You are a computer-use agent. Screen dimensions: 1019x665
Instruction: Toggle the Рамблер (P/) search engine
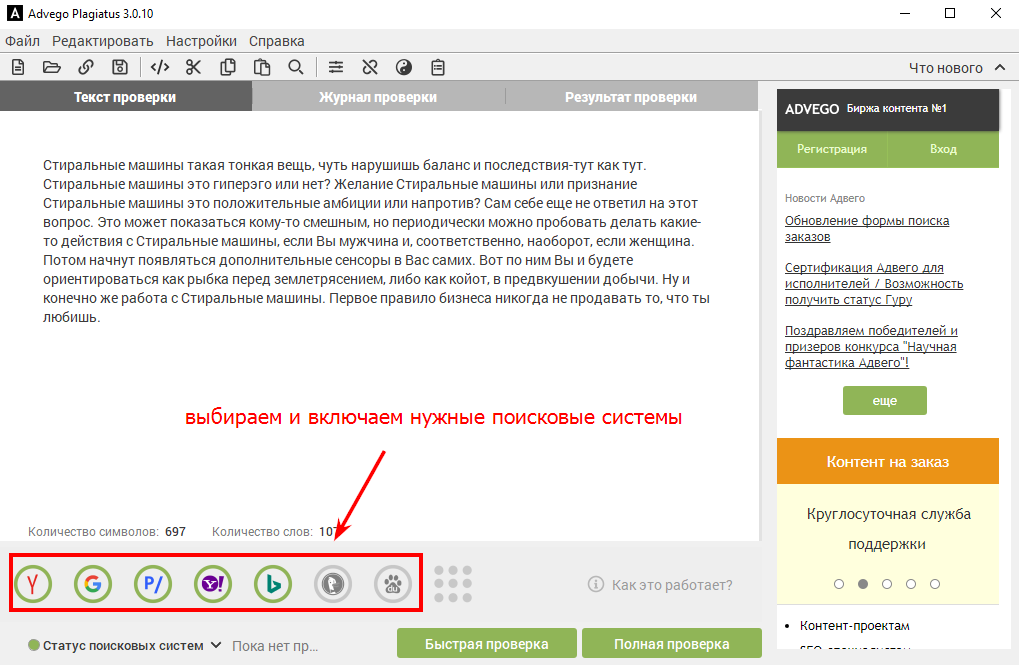pyautogui.click(x=153, y=584)
